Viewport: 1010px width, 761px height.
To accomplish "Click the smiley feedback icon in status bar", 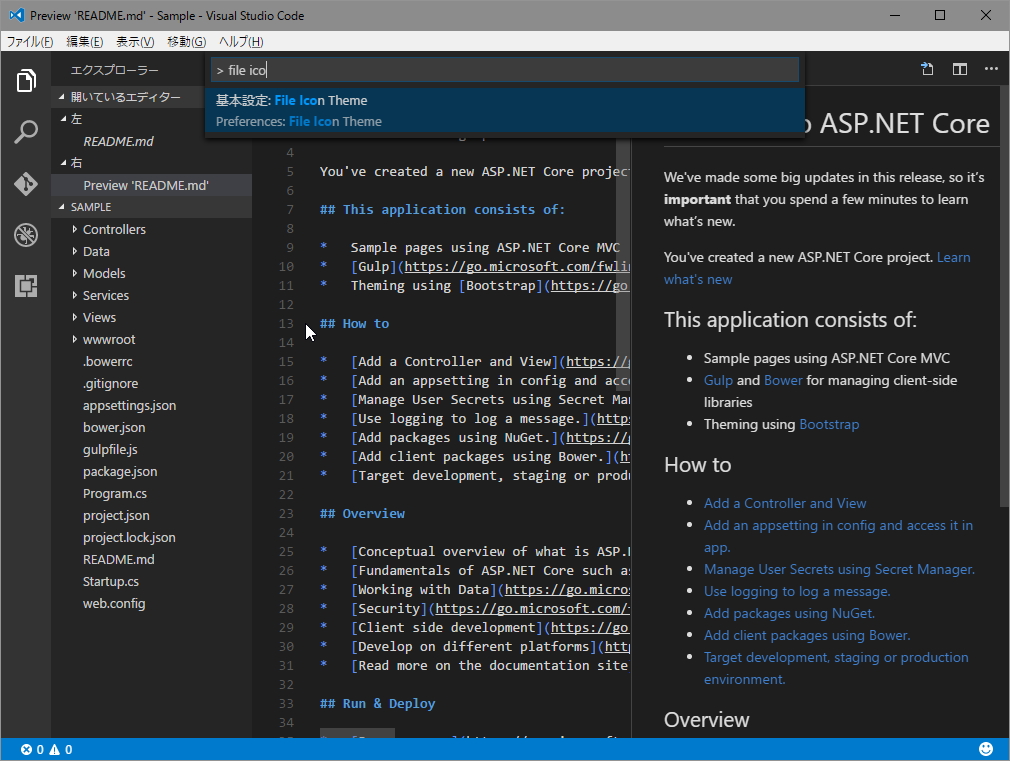I will click(x=986, y=749).
